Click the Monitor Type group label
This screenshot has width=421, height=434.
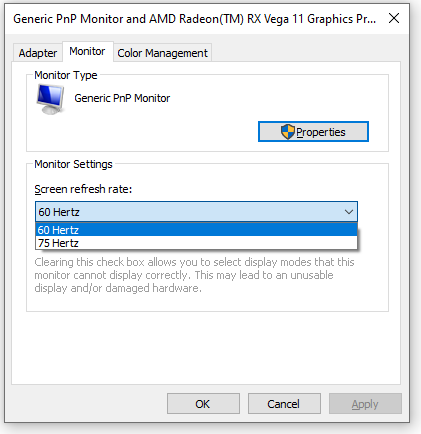tap(66, 75)
